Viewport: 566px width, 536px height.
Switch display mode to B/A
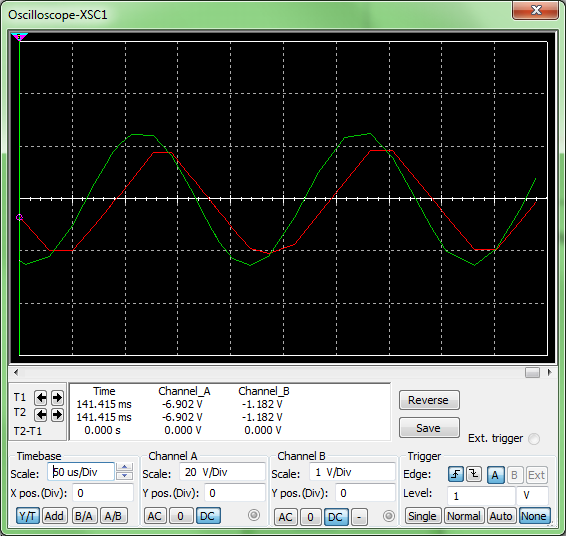coord(84,516)
